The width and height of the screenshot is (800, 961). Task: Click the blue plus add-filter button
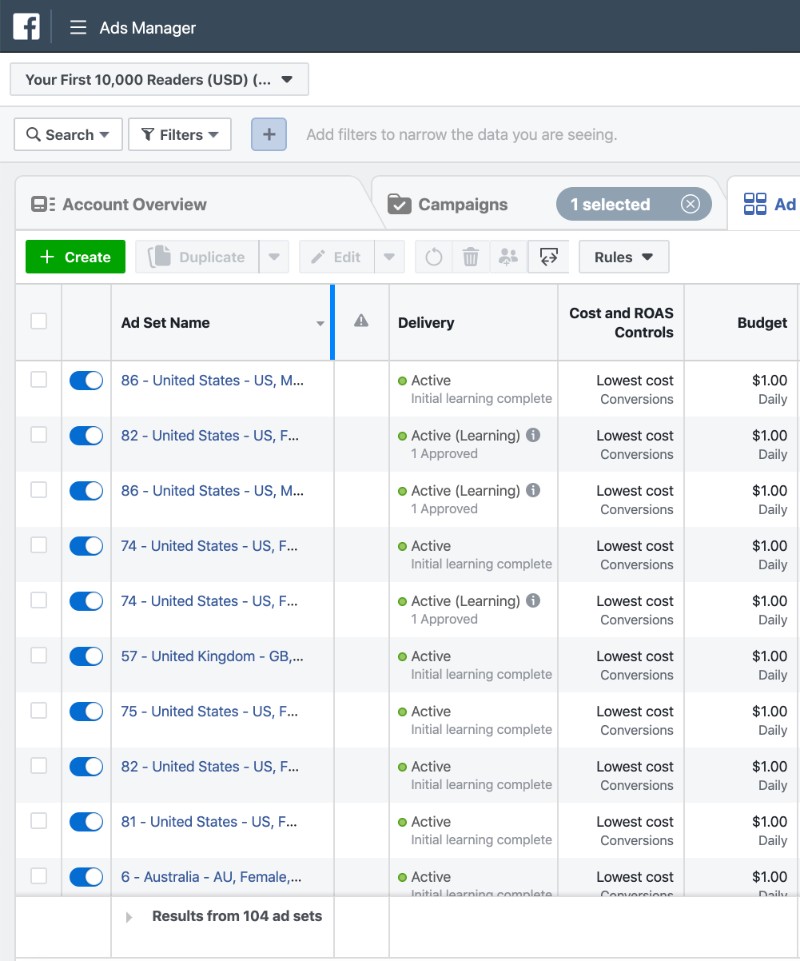point(269,134)
